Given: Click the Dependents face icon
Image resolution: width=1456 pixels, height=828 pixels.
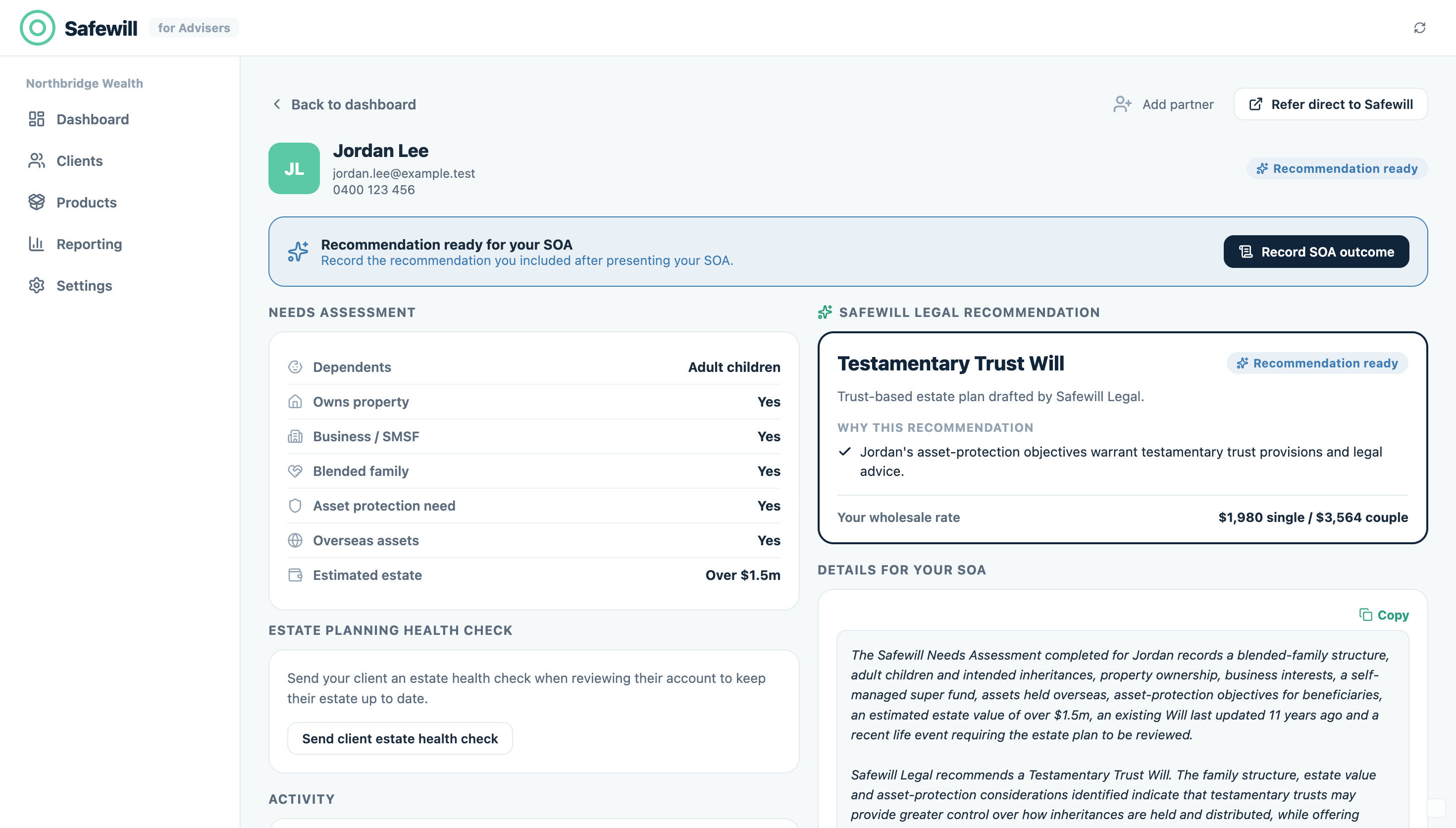Looking at the screenshot, I should tap(295, 367).
